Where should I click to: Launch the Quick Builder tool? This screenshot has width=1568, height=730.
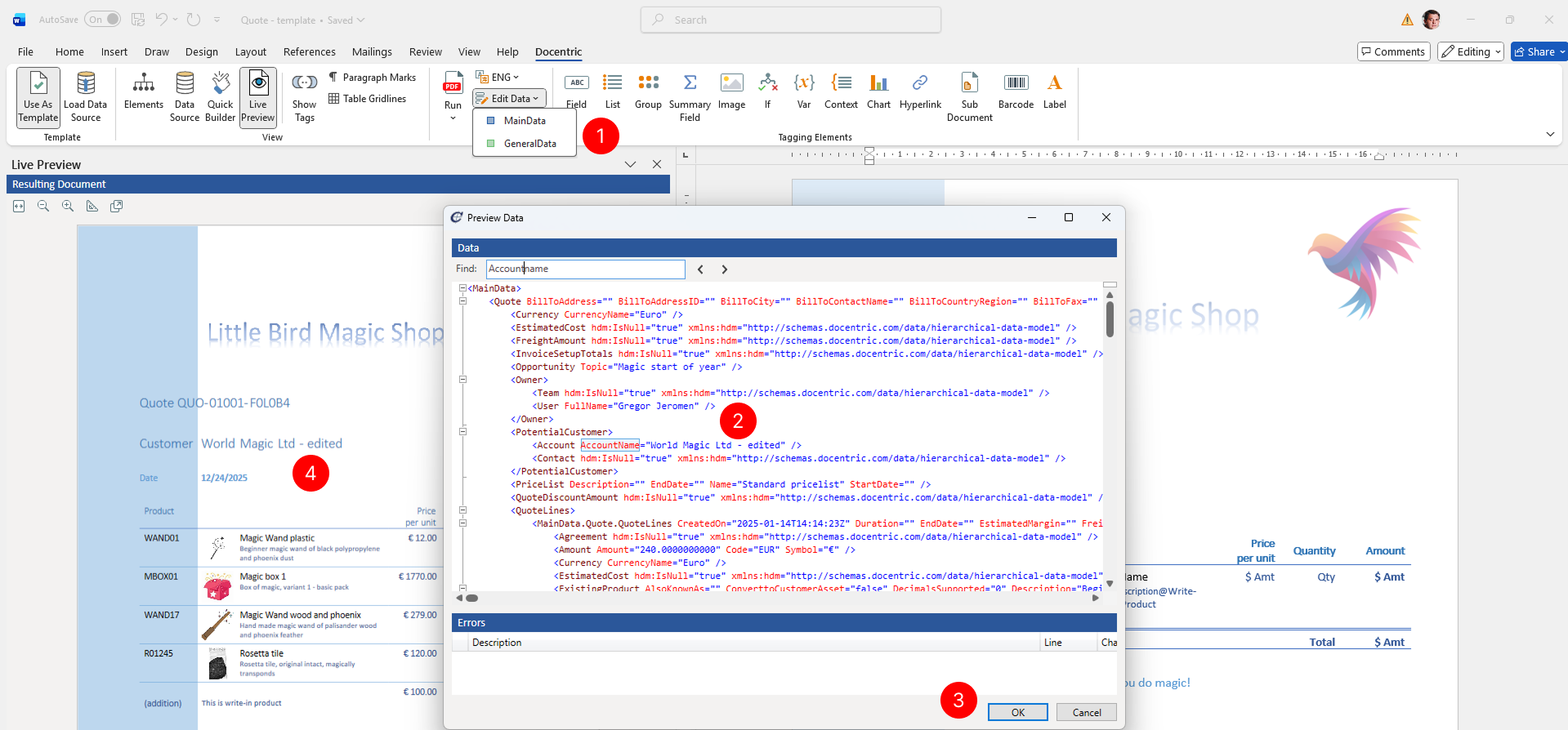220,96
